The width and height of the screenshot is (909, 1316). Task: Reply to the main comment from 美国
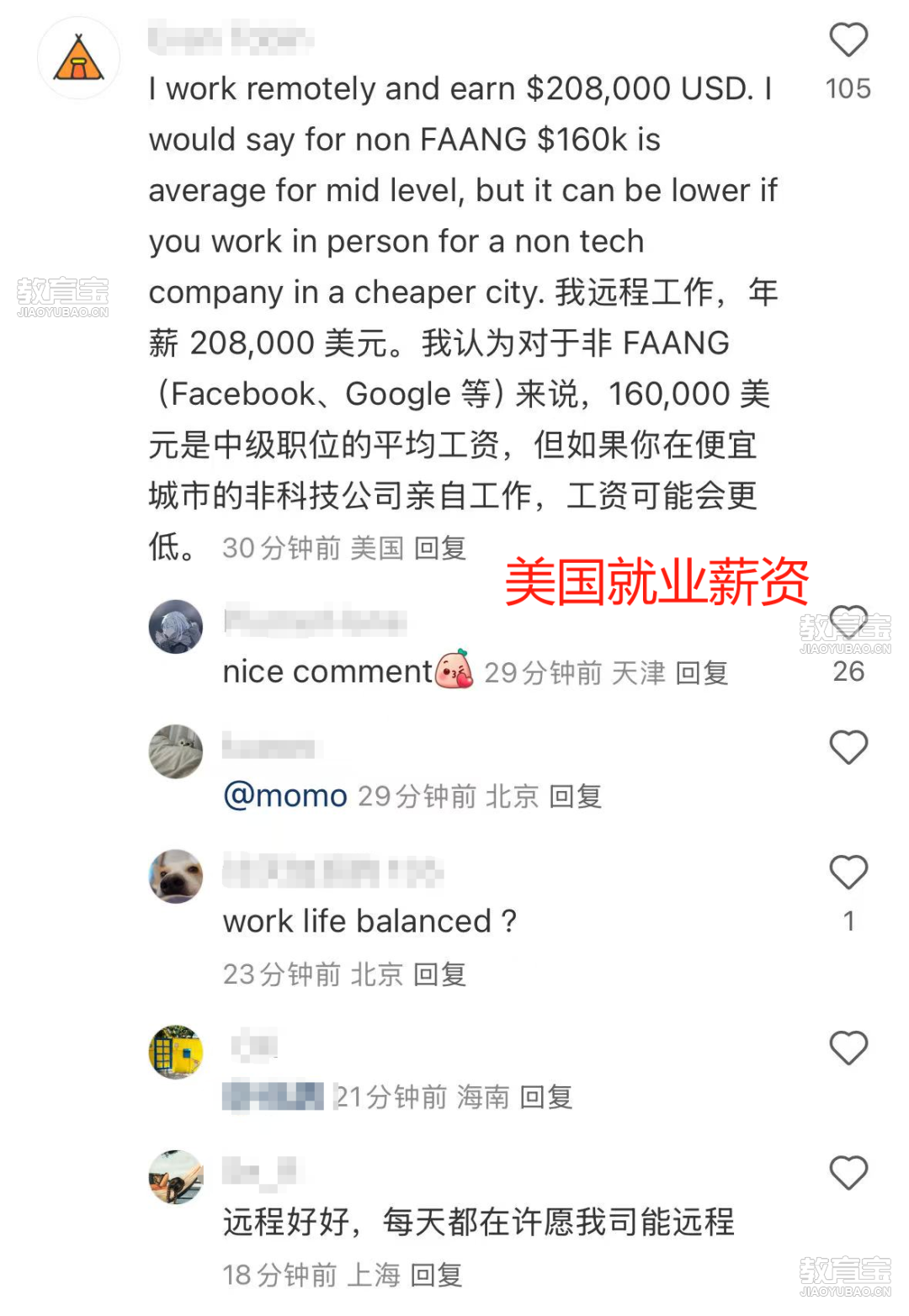[x=439, y=549]
